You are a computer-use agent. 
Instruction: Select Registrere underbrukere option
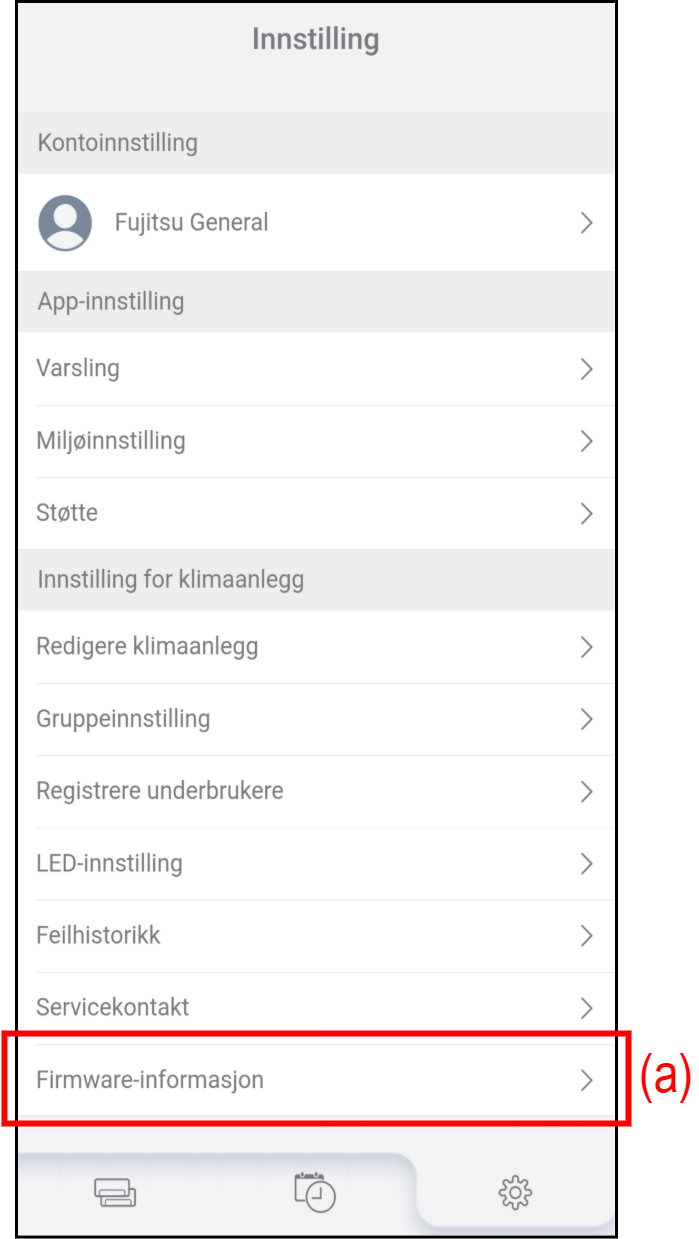coord(160,791)
